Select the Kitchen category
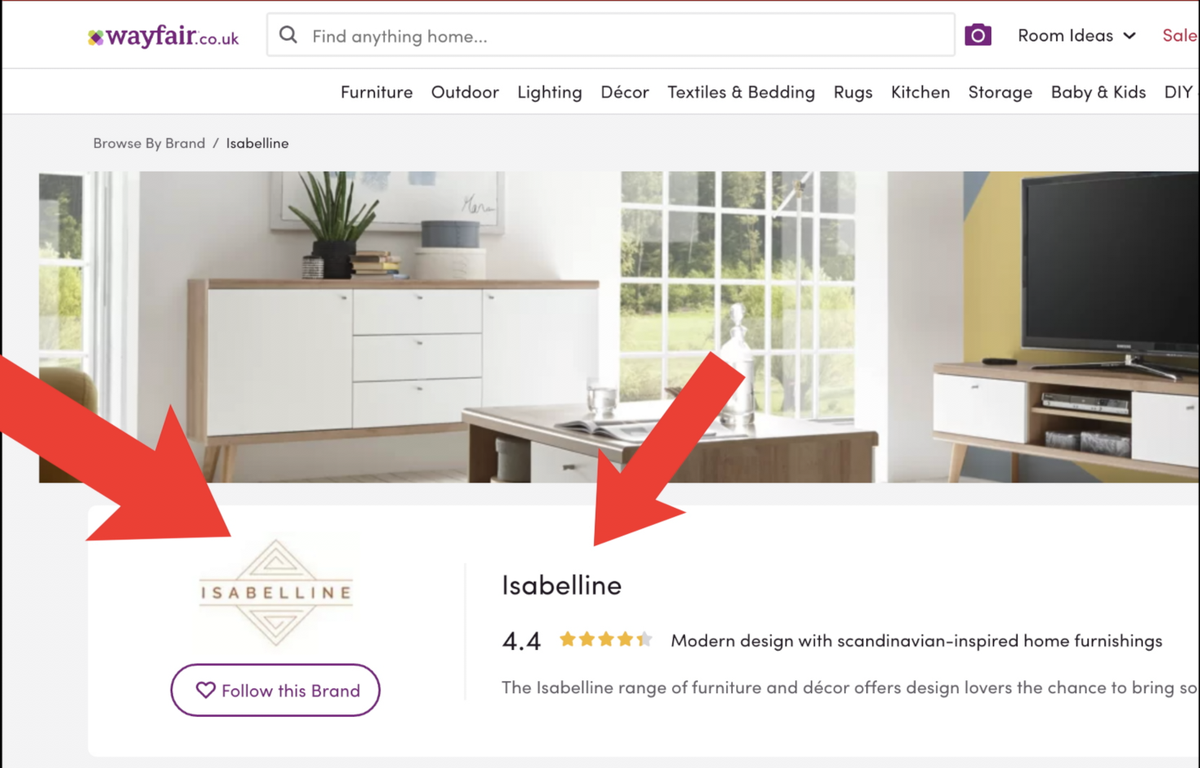Screen dimensions: 1200x768 (x=920, y=92)
